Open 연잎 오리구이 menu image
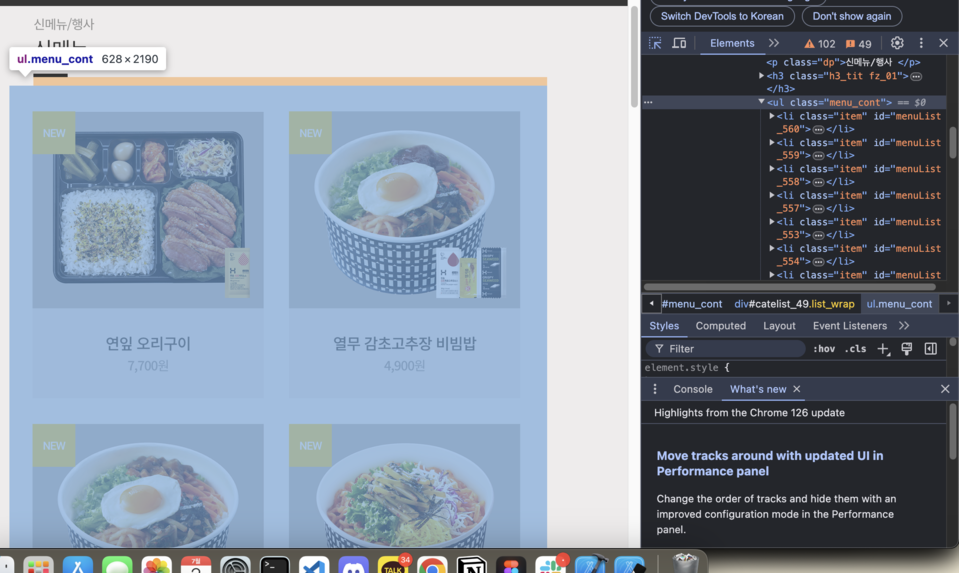 pyautogui.click(x=148, y=210)
